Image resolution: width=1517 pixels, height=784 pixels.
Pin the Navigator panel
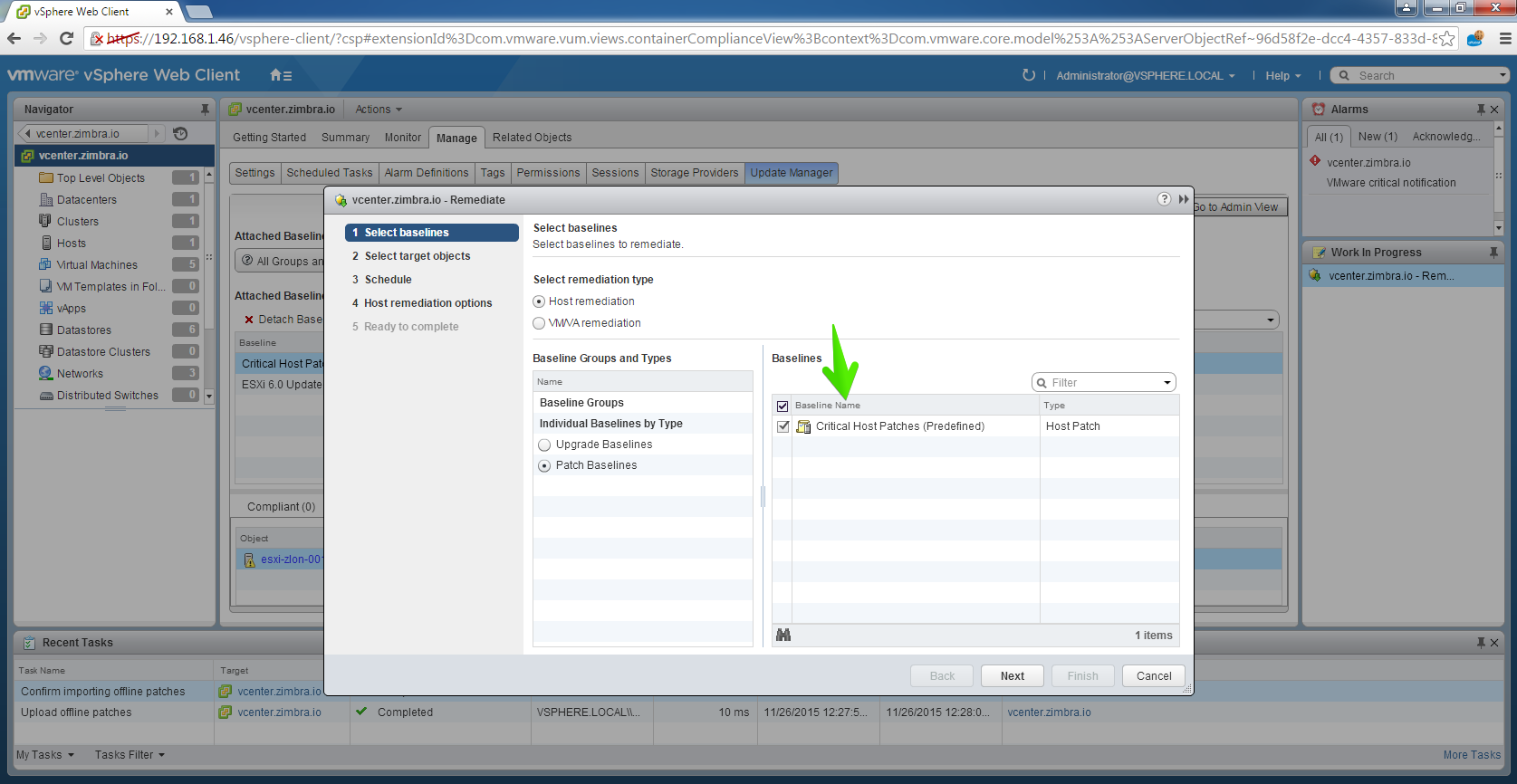(205, 109)
